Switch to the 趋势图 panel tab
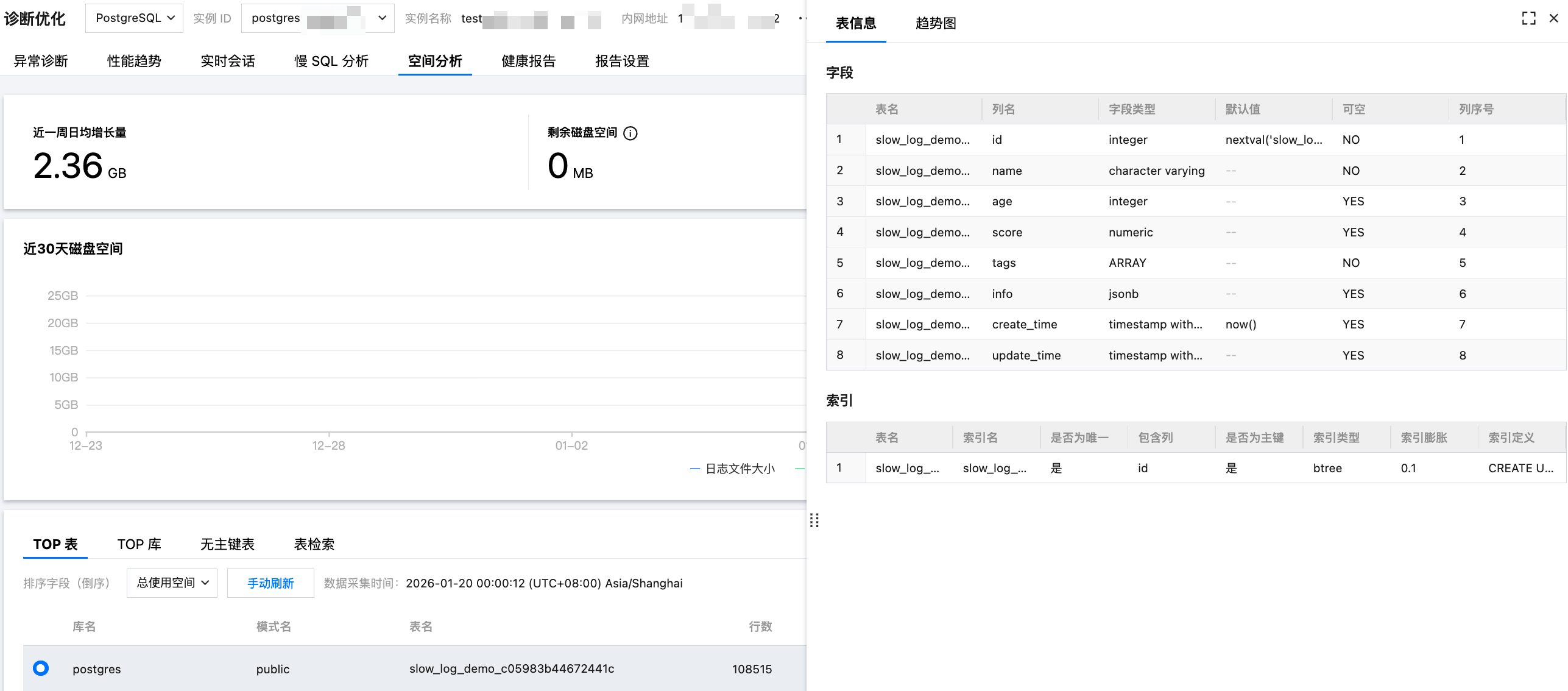This screenshot has width=1568, height=691. click(936, 23)
